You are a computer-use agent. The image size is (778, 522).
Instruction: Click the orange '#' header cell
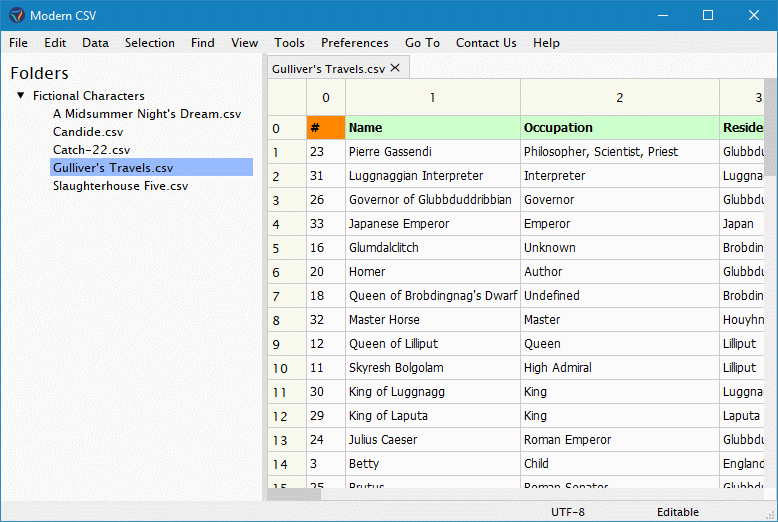[x=326, y=128]
